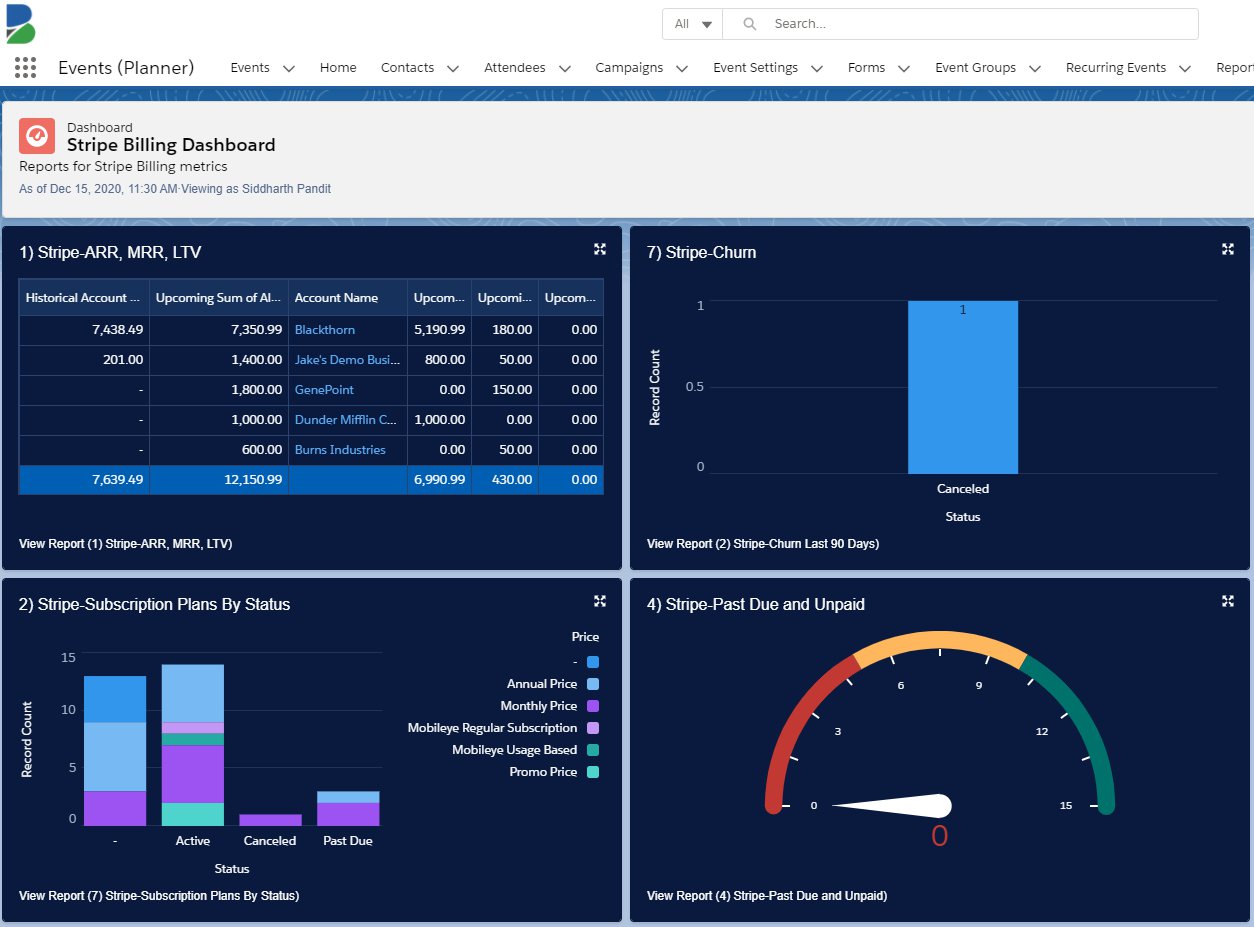
Task: Open the All search scope dropdown
Action: [x=692, y=24]
